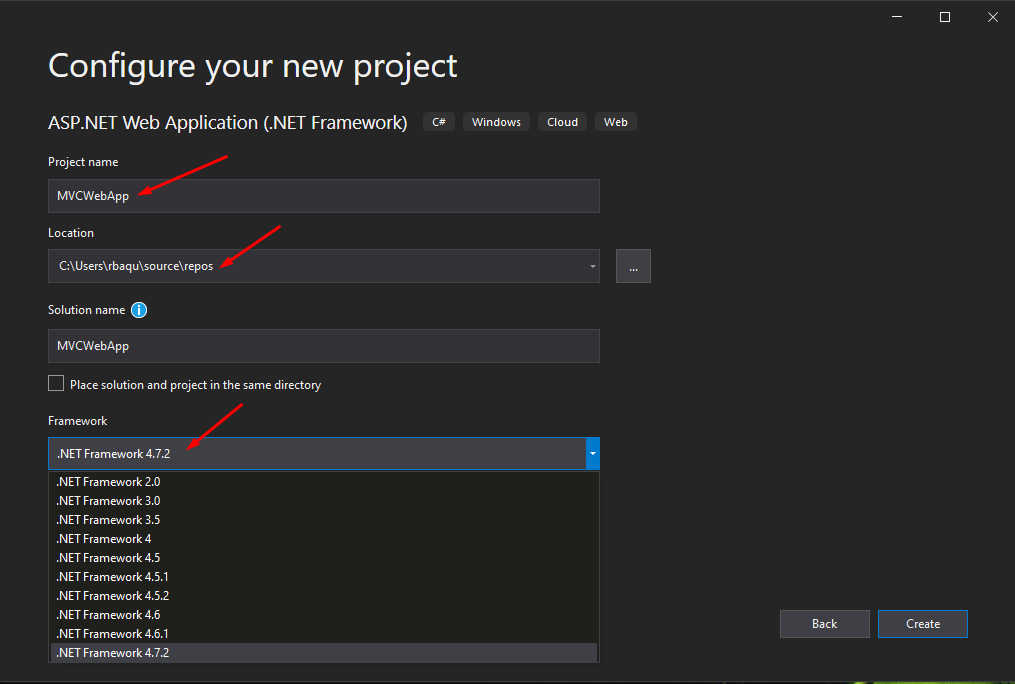Image resolution: width=1015 pixels, height=684 pixels.
Task: Open the Location dropdown arrow
Action: pyautogui.click(x=592, y=267)
